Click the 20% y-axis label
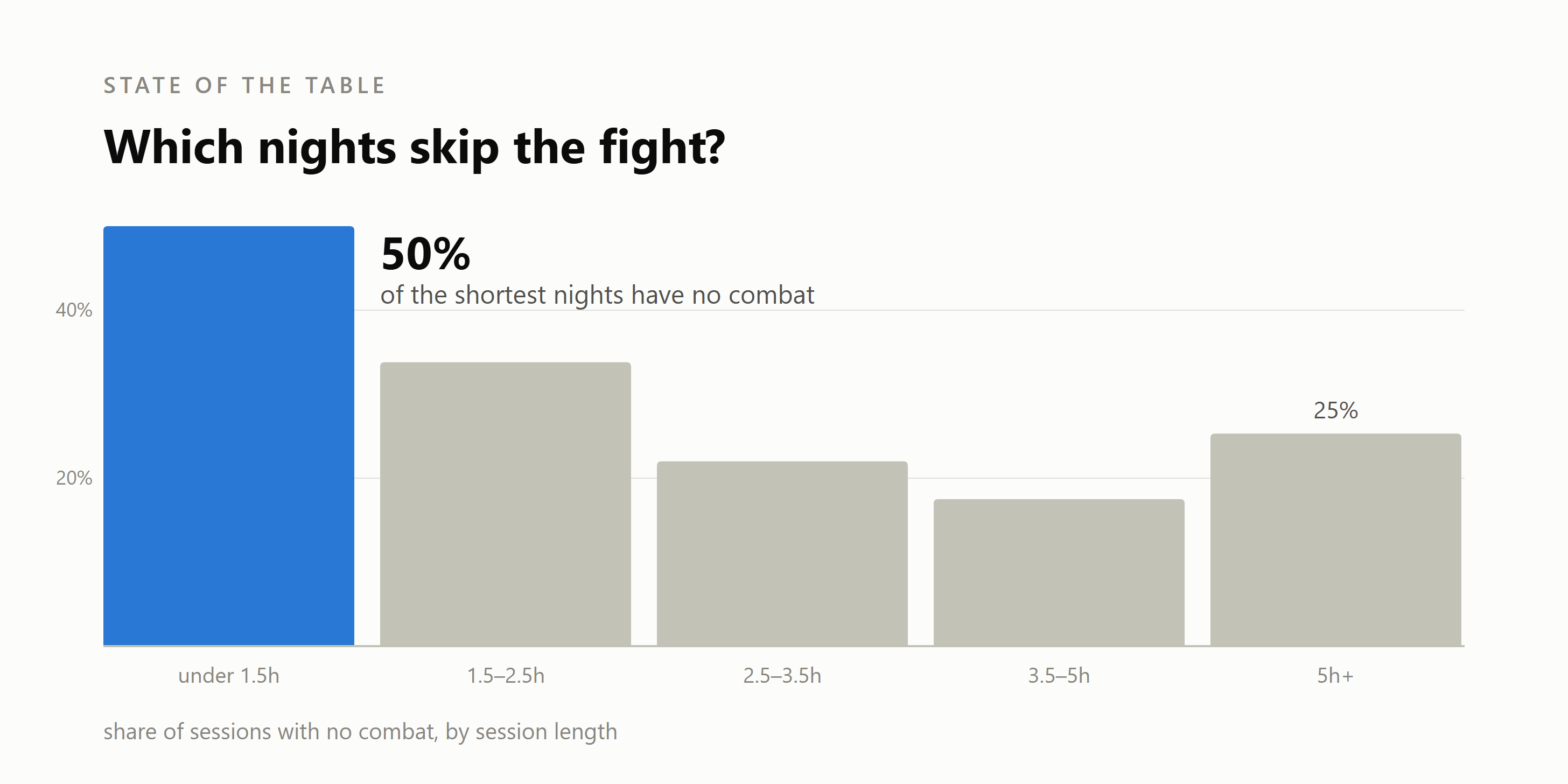1568x784 pixels. tap(74, 478)
